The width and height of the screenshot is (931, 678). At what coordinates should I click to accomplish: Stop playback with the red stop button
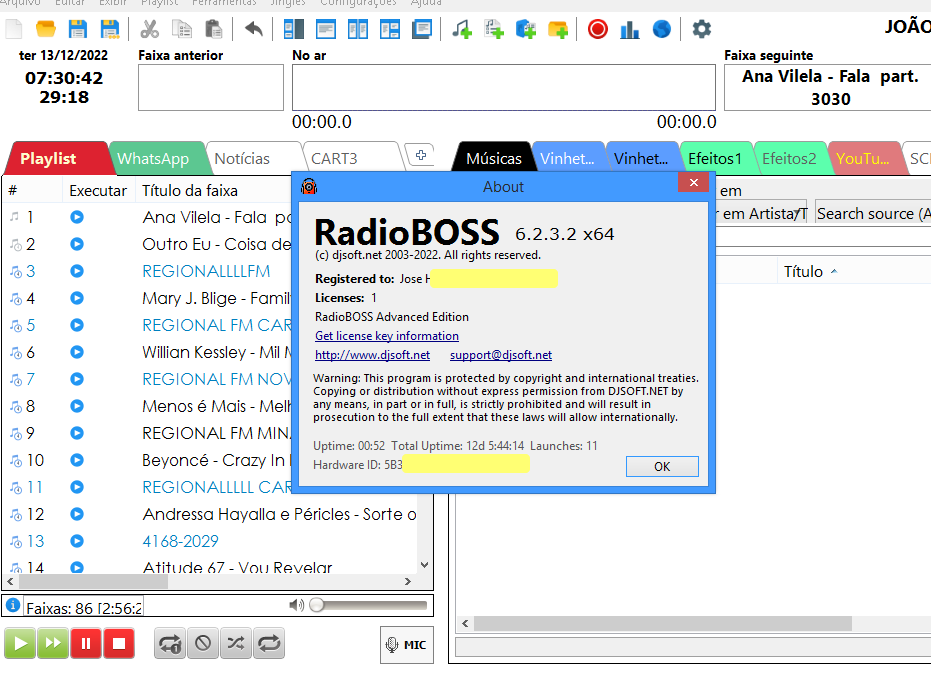119,644
